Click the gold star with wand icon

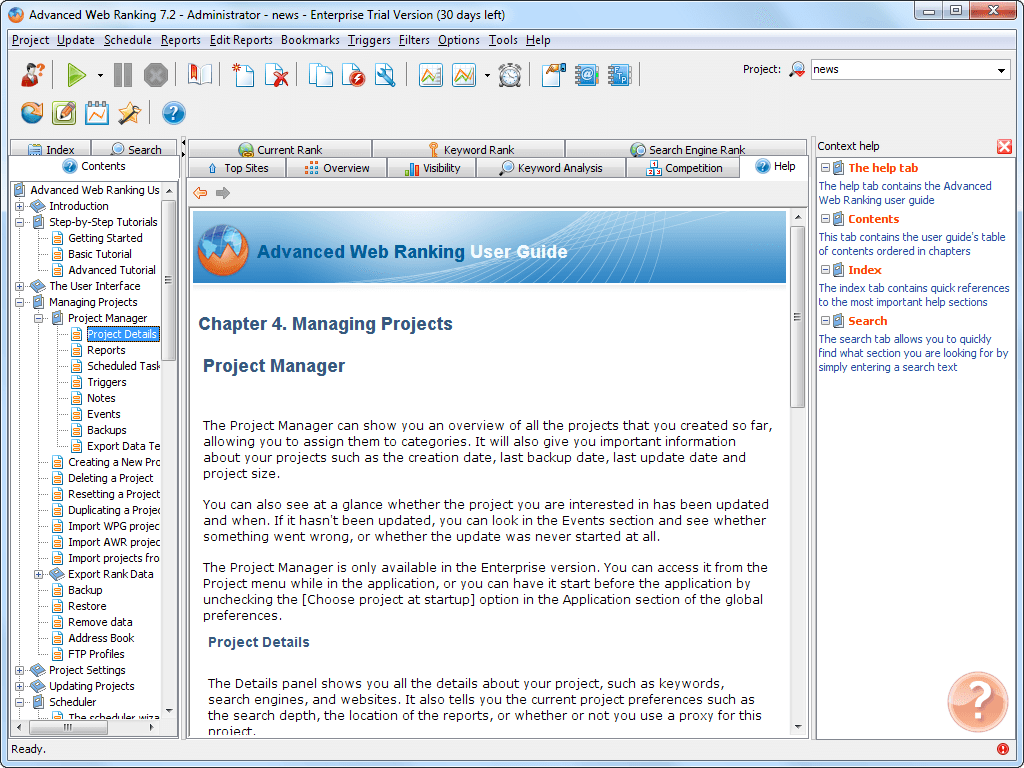129,113
